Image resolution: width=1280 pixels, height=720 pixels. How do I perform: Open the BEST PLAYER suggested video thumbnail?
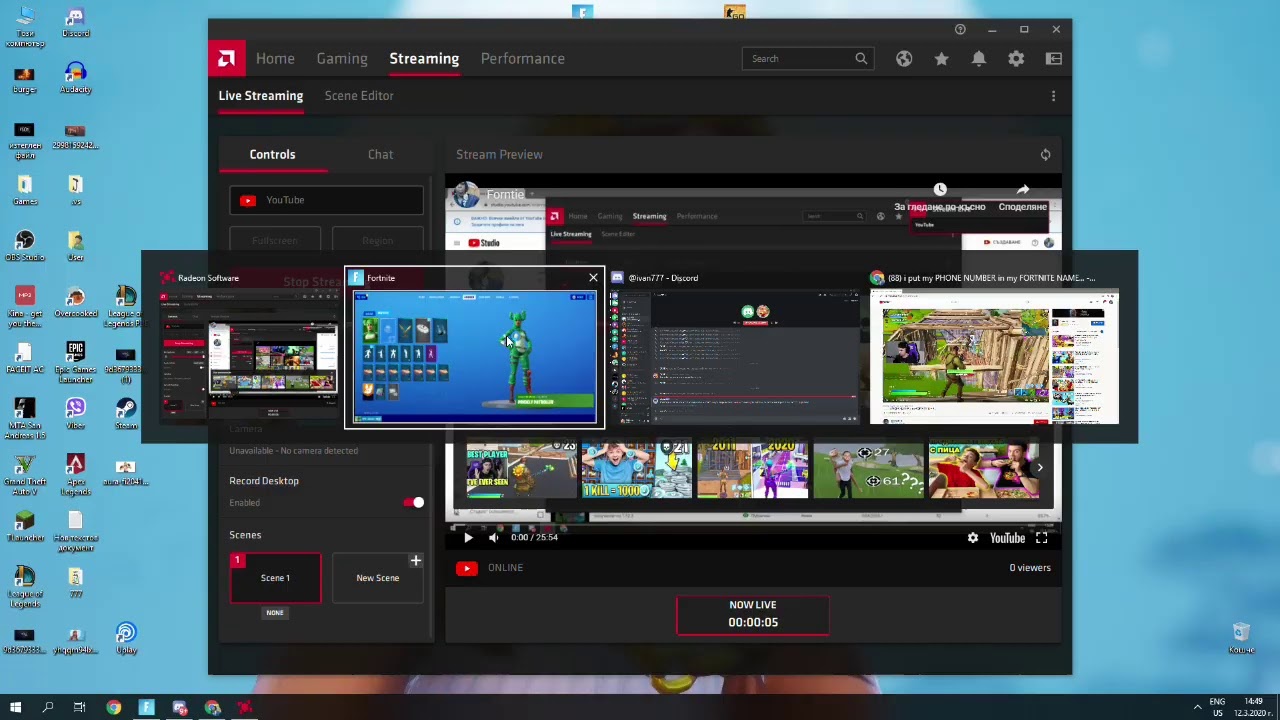(x=522, y=470)
